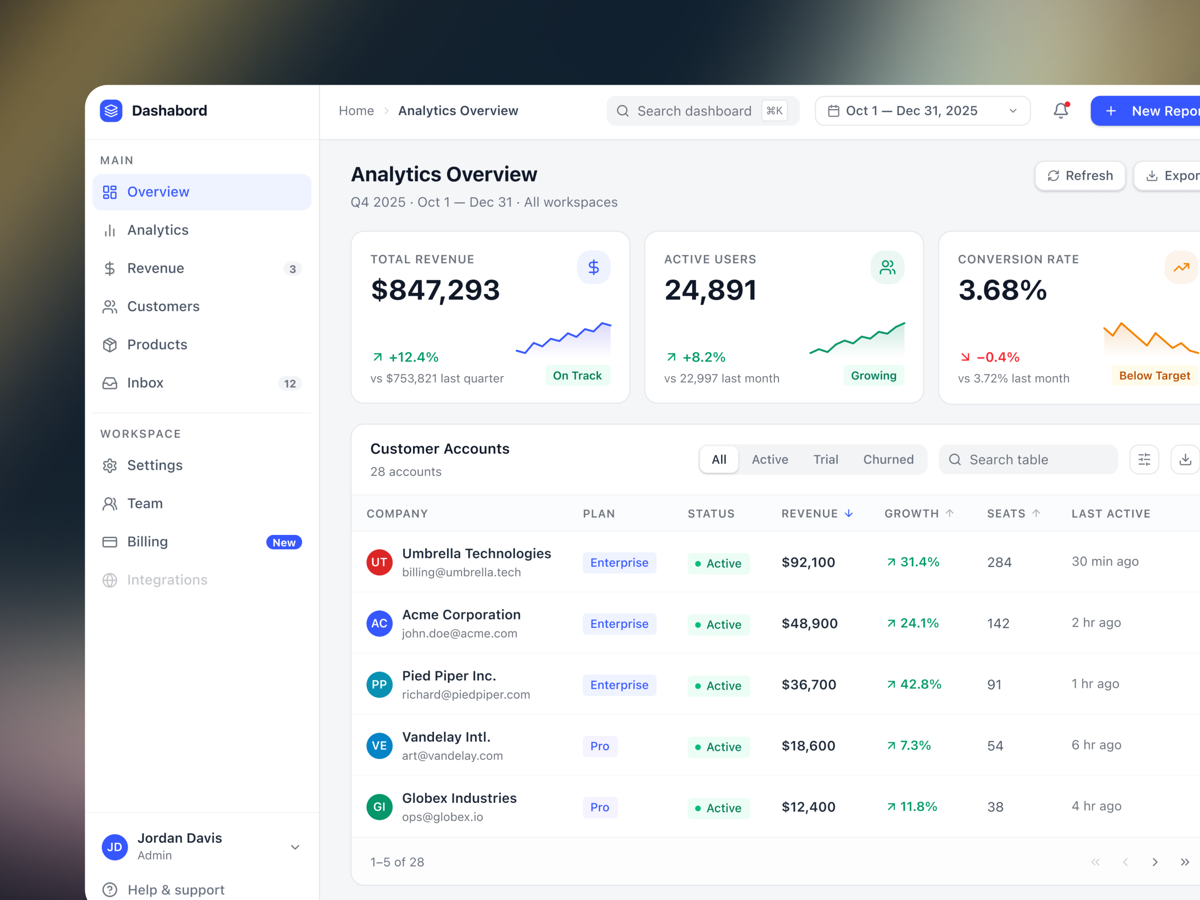
Task: Click the notification bell icon
Action: coord(1061,111)
